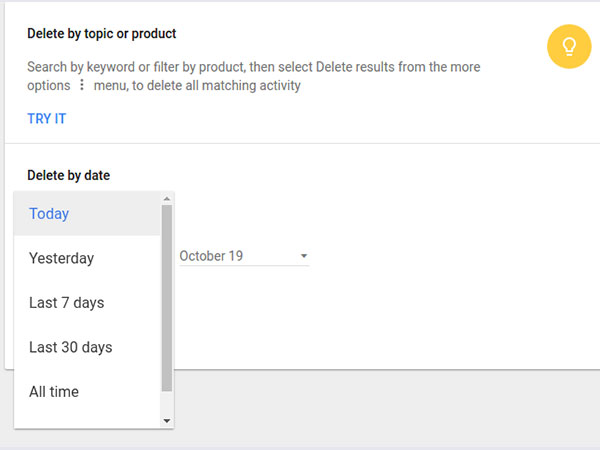Select the Last 30 days option
The height and width of the screenshot is (450, 600).
70,347
